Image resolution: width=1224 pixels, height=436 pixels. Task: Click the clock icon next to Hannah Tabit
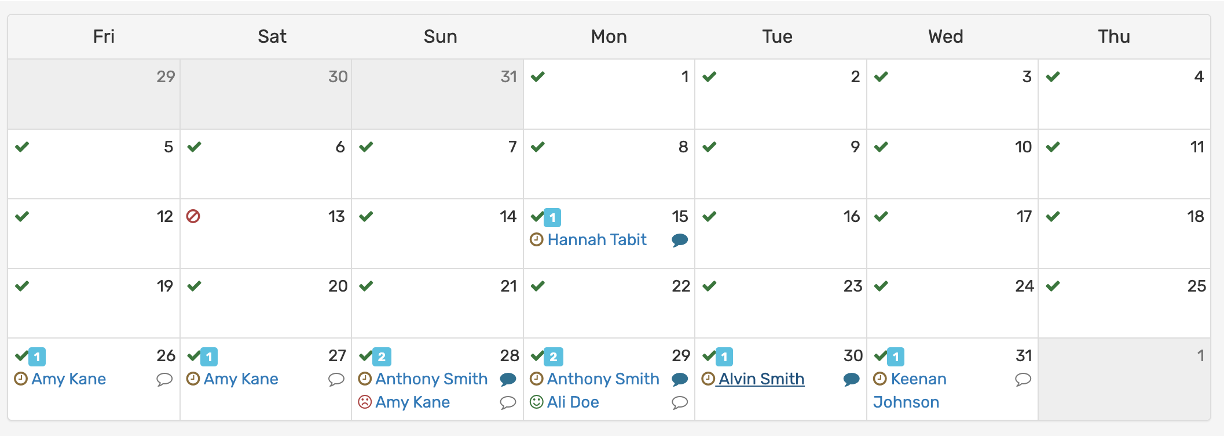(x=536, y=240)
